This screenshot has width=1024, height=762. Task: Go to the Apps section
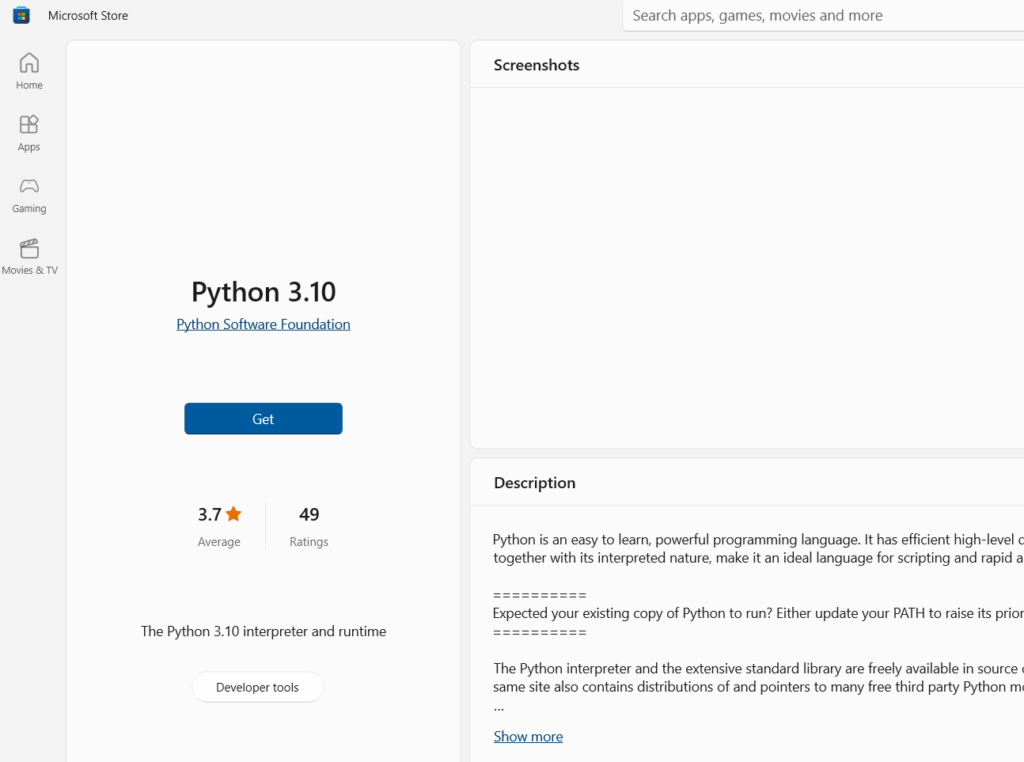[x=29, y=133]
